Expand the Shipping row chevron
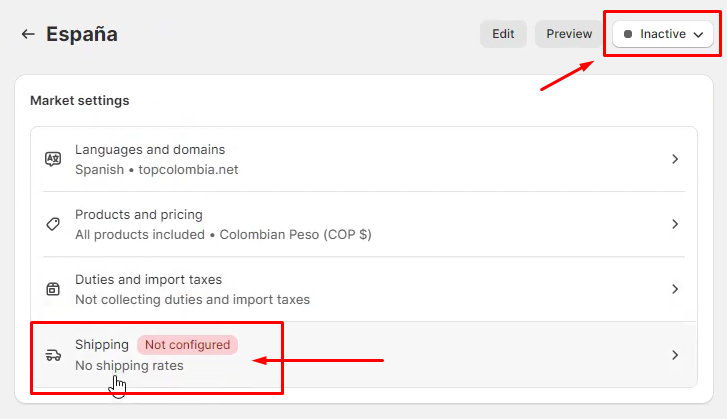Screen dimensions: 727x419 click(x=675, y=355)
